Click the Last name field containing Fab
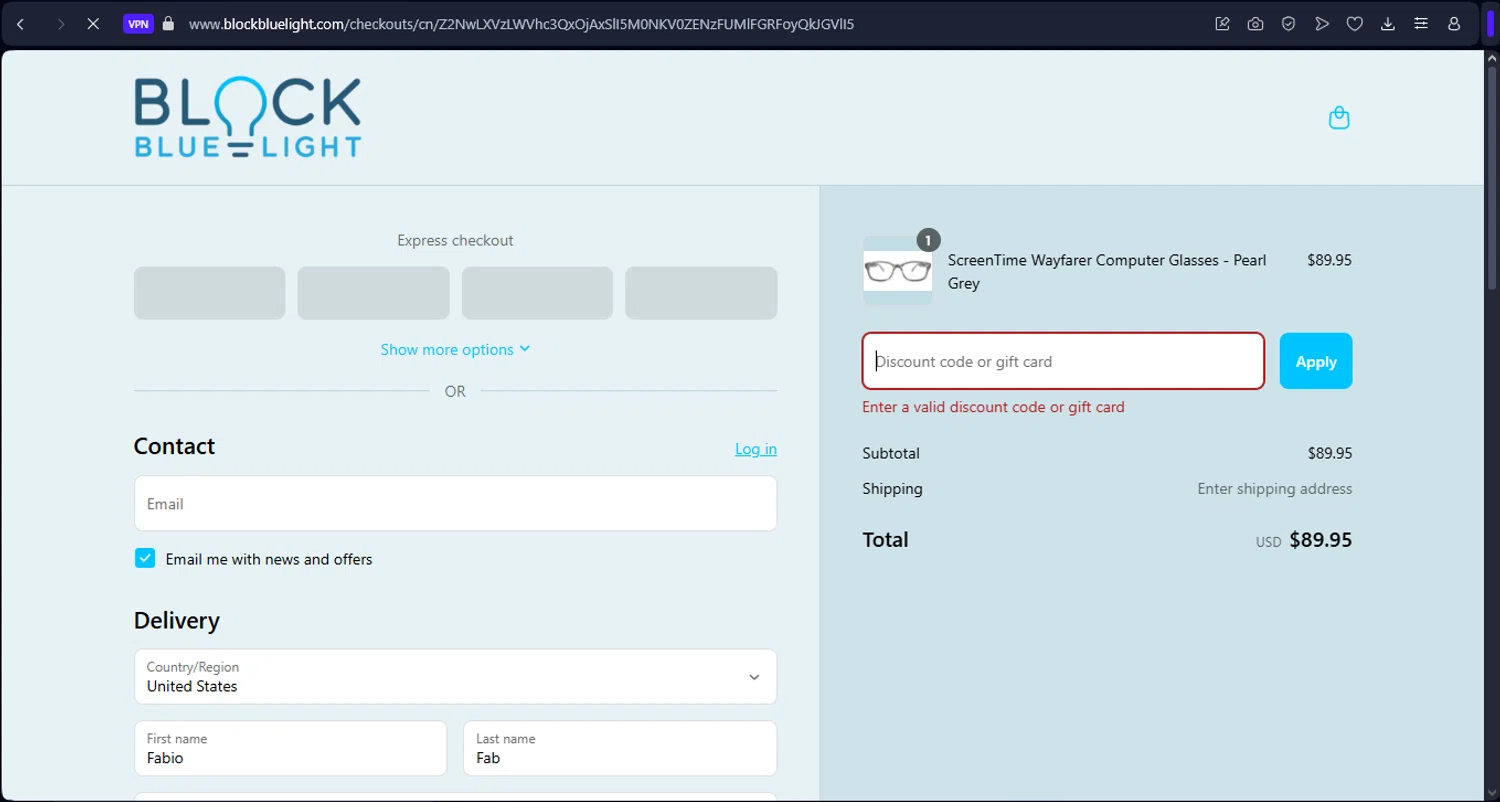 620,748
